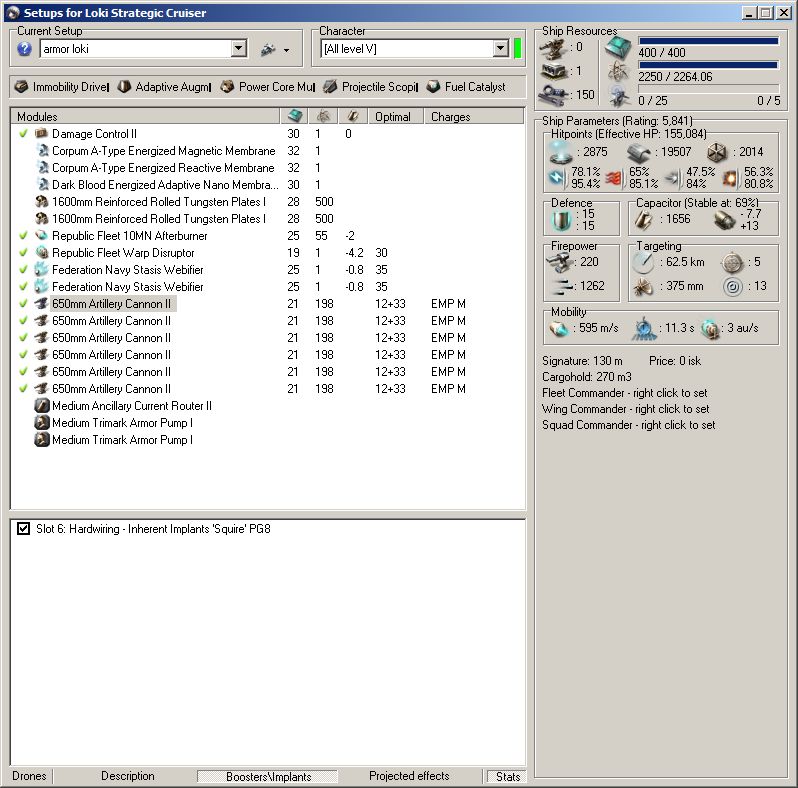Click the shield hitpoints icon
The height and width of the screenshot is (788, 798).
tap(561, 152)
